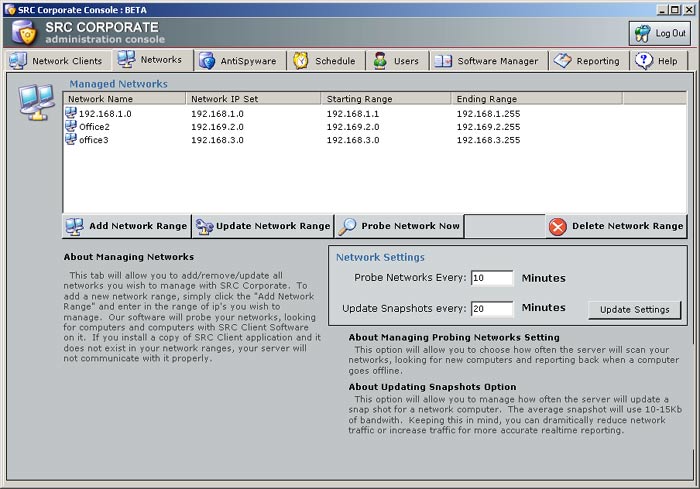Sort by Network IP Set column header
Viewport: 700px width, 489px height.
[x=253, y=99]
